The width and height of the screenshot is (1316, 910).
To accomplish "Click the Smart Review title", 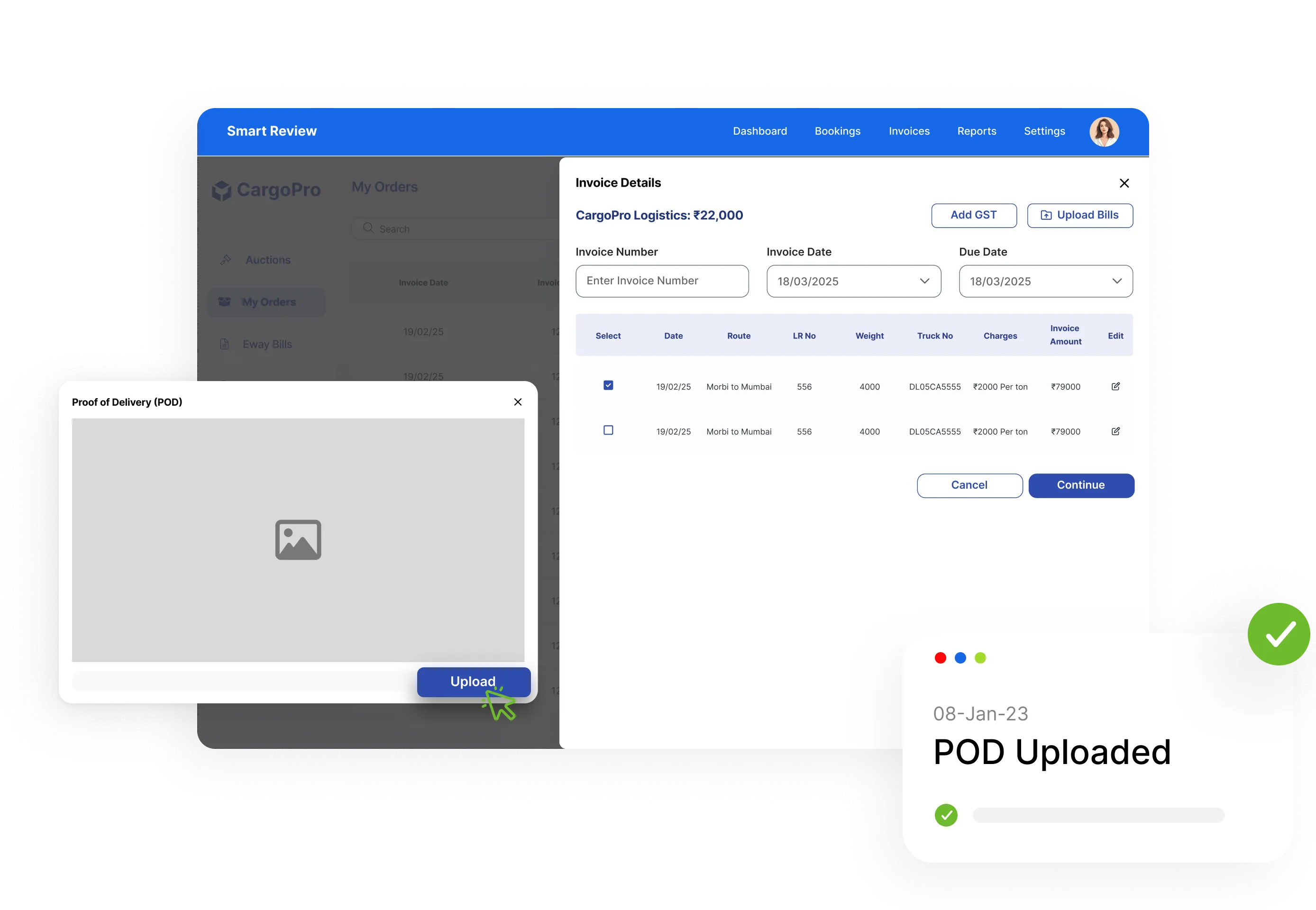I will point(272,131).
